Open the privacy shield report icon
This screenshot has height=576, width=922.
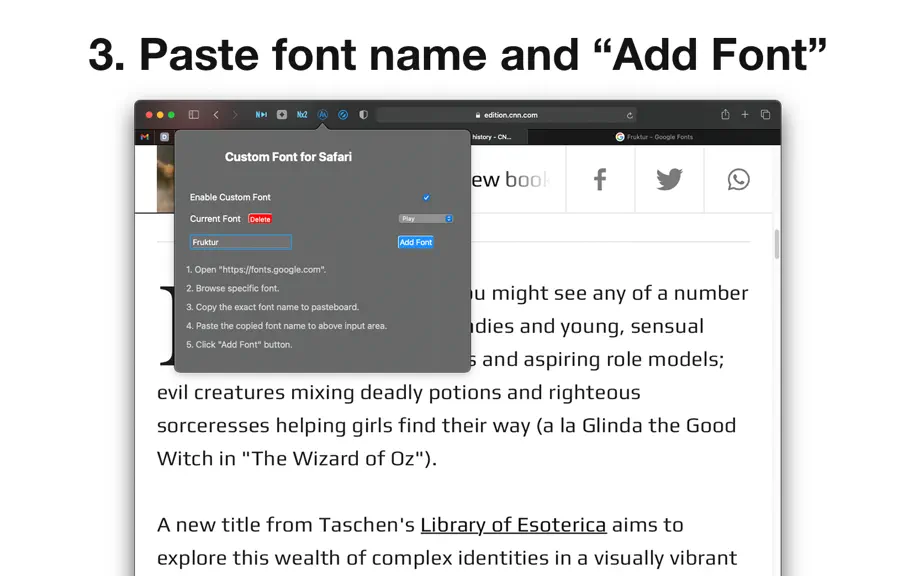363,115
